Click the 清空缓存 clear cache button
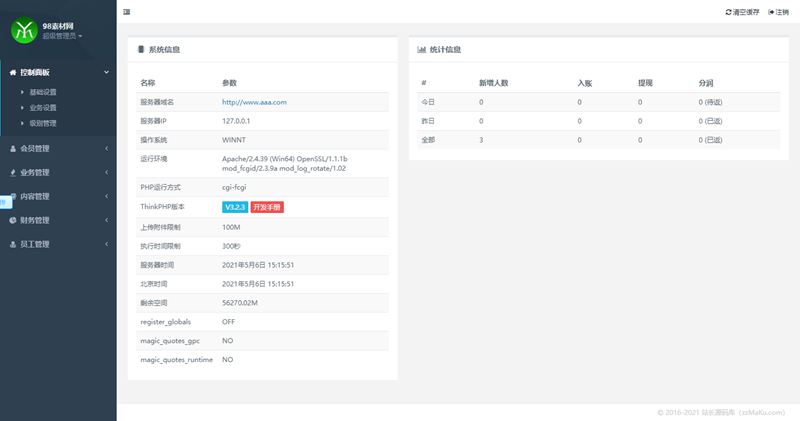The width and height of the screenshot is (800, 421). click(x=742, y=12)
